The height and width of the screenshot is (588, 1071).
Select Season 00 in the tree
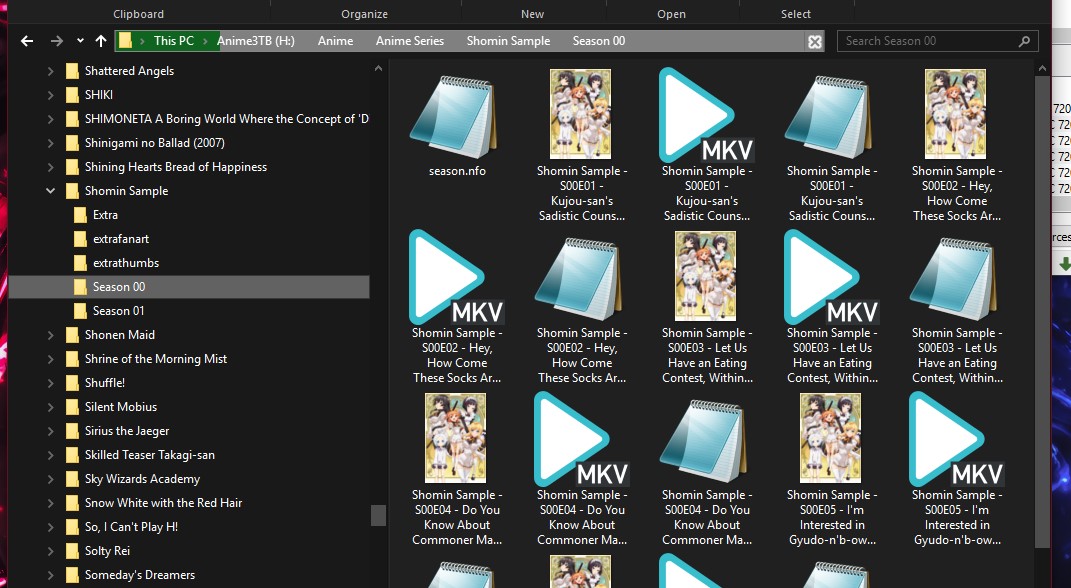189,287
